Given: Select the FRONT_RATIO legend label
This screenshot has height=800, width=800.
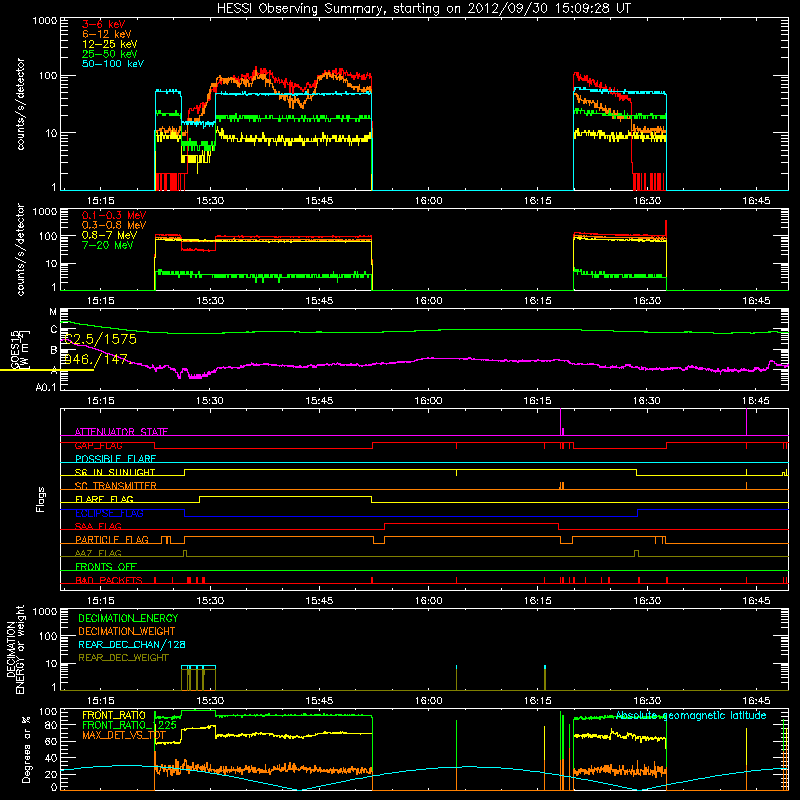Looking at the screenshot, I should 114,715.
